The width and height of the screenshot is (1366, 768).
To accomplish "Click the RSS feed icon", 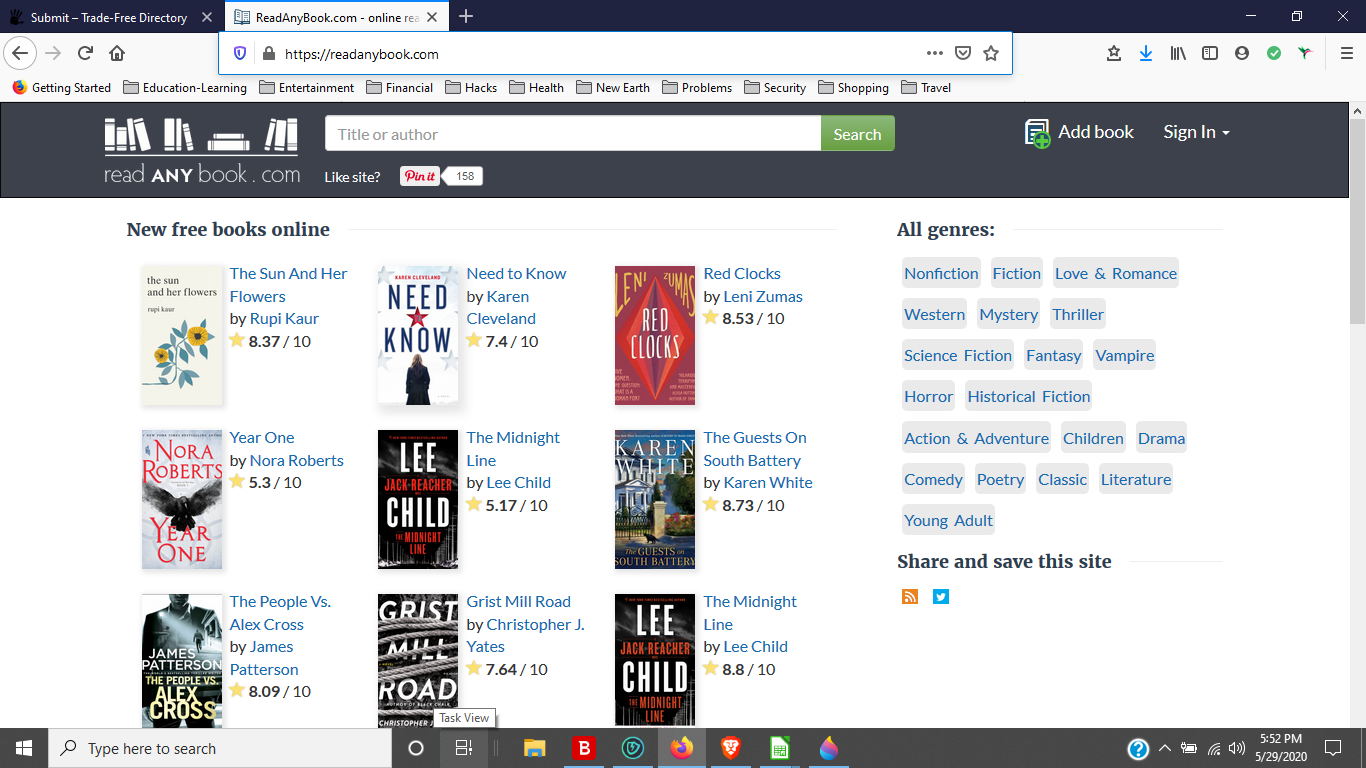I will tap(910, 597).
